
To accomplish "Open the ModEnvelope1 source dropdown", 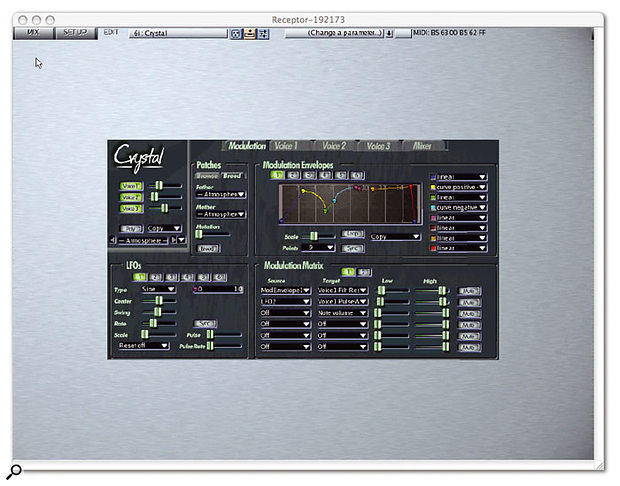I will pyautogui.click(x=285, y=290).
